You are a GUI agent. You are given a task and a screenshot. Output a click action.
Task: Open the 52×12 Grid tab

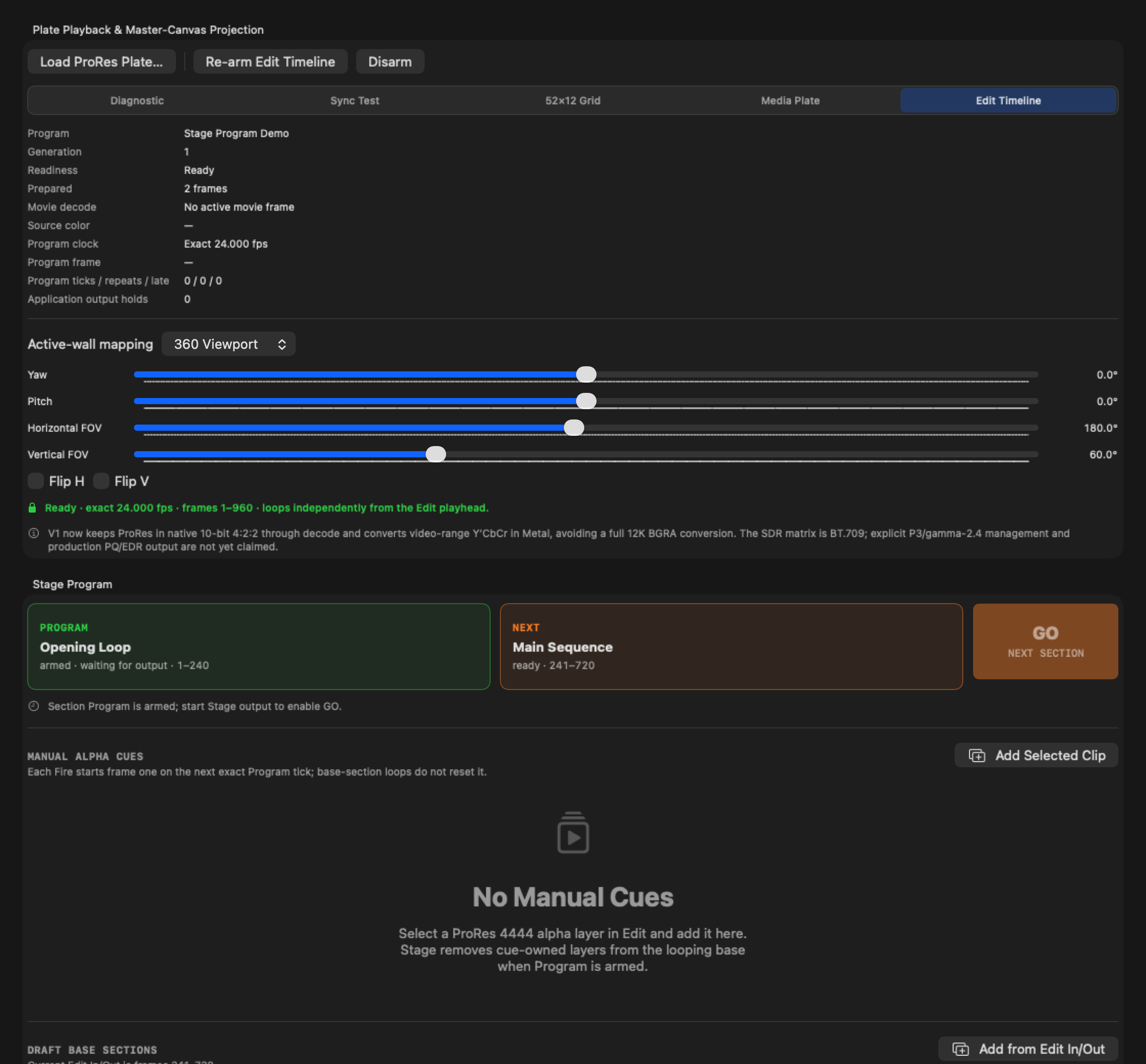[572, 101]
